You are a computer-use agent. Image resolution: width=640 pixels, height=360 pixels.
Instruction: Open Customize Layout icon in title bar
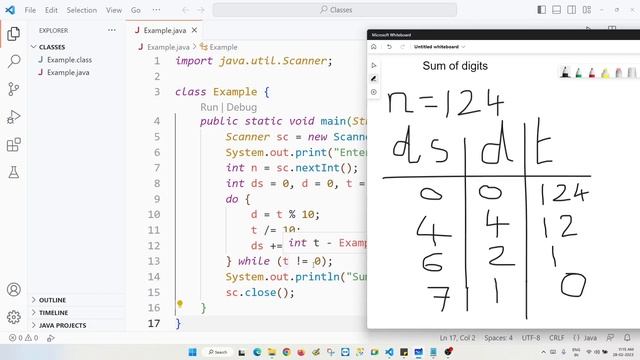pyautogui.click(x=587, y=10)
